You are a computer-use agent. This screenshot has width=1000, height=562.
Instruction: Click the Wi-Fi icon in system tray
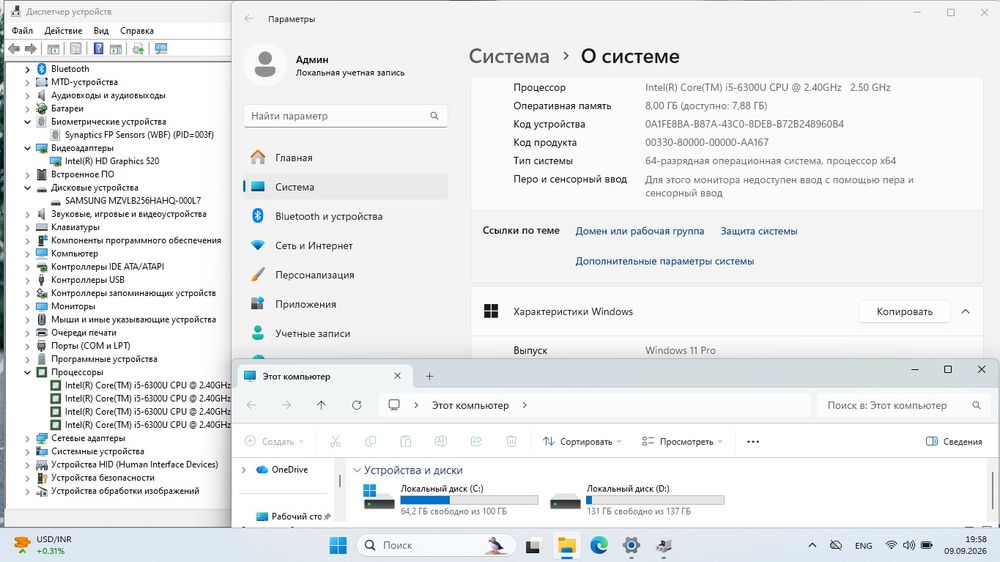[x=891, y=545]
